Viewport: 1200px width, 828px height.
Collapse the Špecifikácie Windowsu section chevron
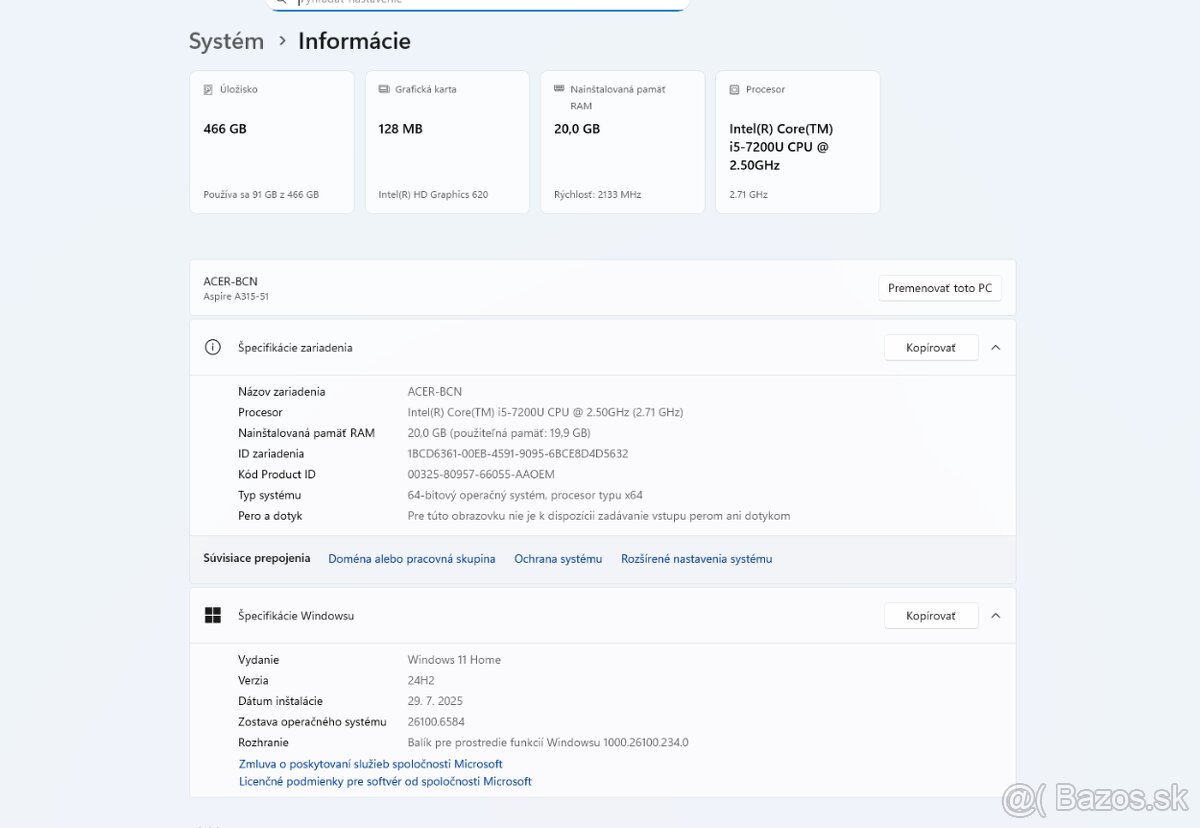[x=995, y=616]
